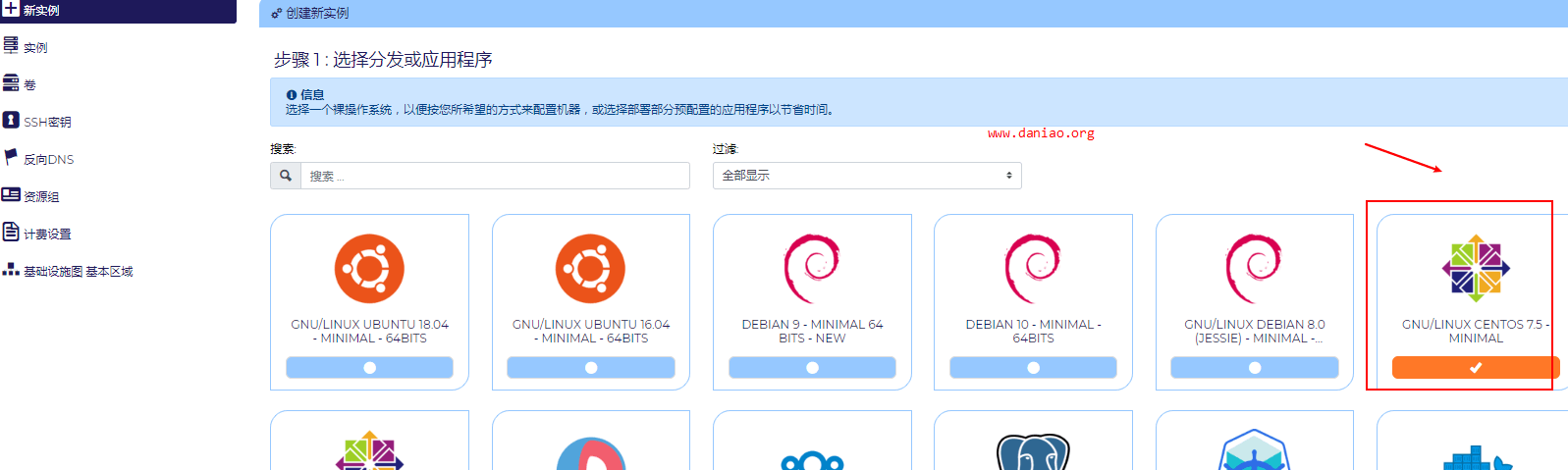The height and width of the screenshot is (470, 1568).
Task: Click the CentOS 7.5 logo
Action: pos(1476,268)
